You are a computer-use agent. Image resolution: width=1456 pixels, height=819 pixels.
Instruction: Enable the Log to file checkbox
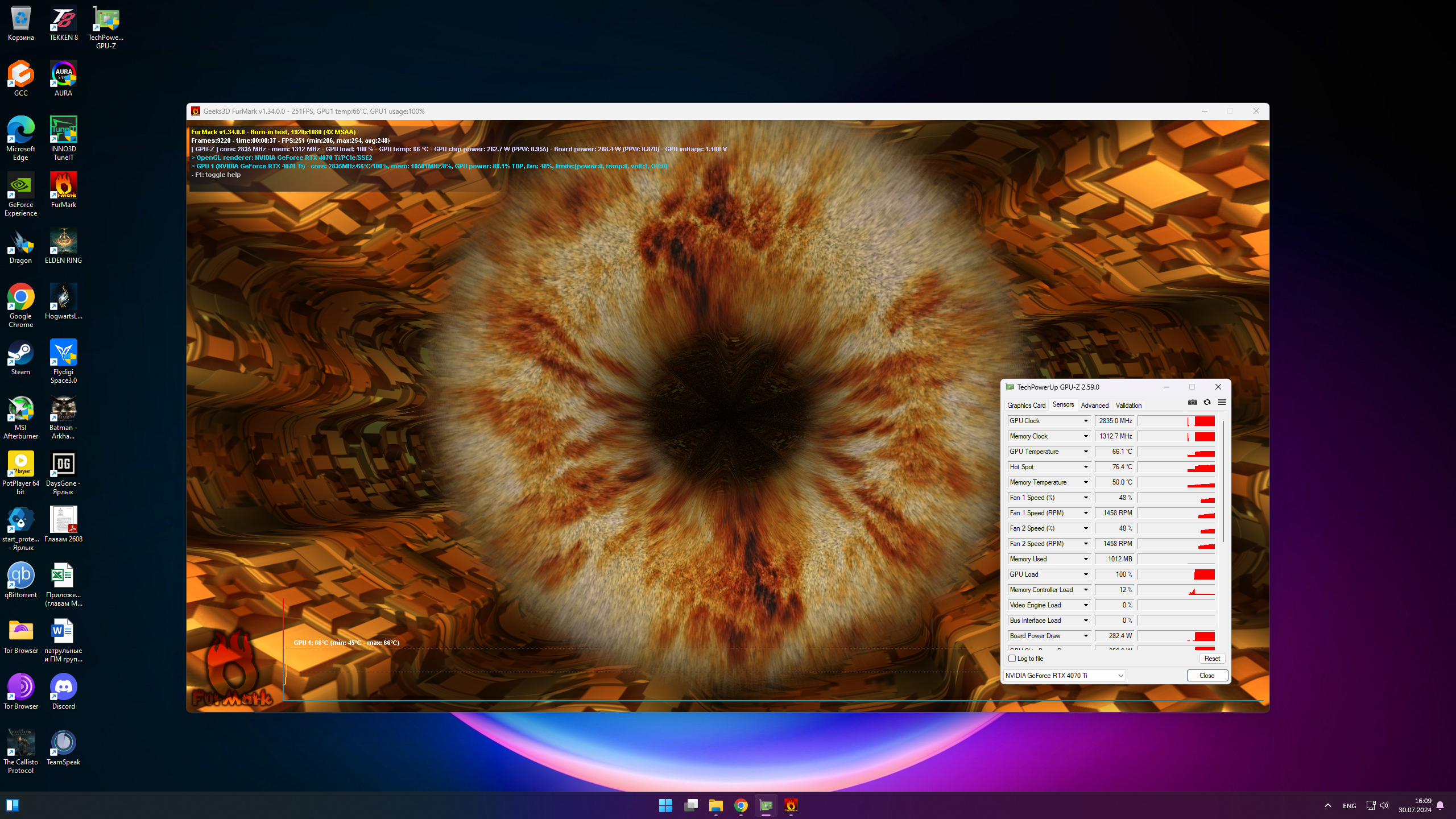click(1012, 658)
